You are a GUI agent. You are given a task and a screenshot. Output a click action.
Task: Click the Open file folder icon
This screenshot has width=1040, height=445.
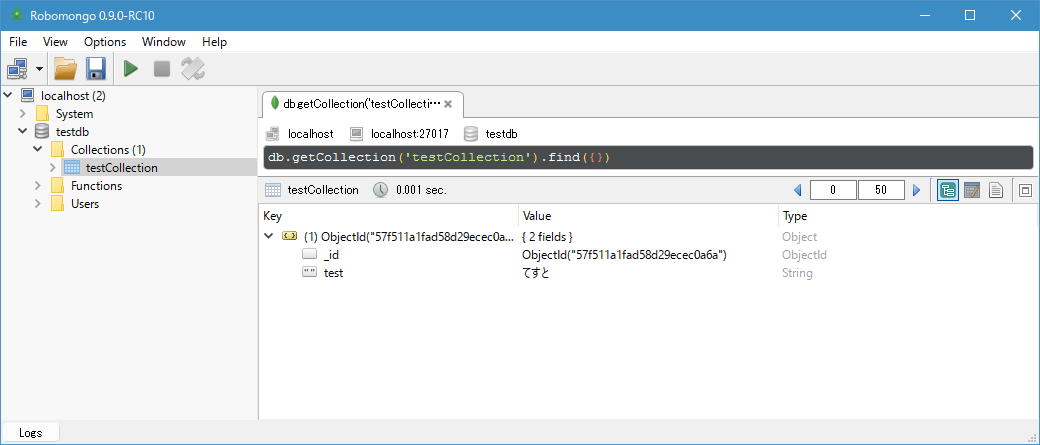tap(66, 68)
